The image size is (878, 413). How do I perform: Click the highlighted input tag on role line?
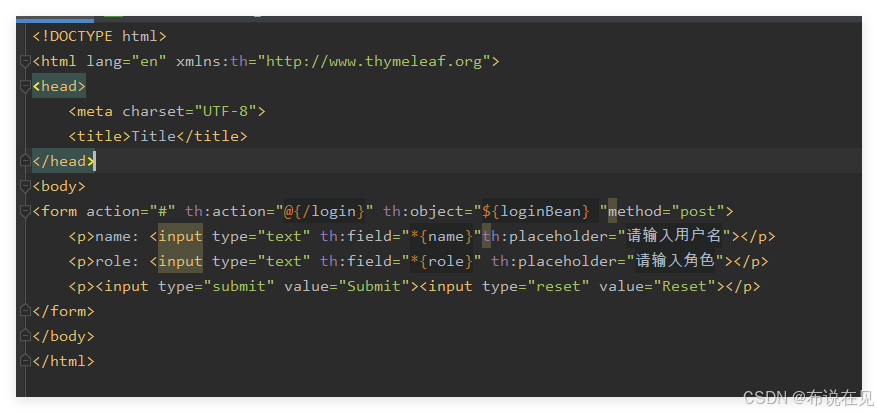coord(180,261)
